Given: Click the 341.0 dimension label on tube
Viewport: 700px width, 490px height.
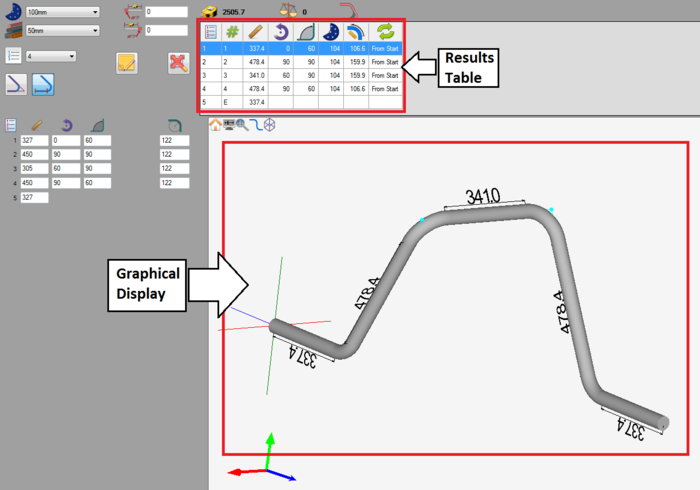Looking at the screenshot, I should 483,196.
